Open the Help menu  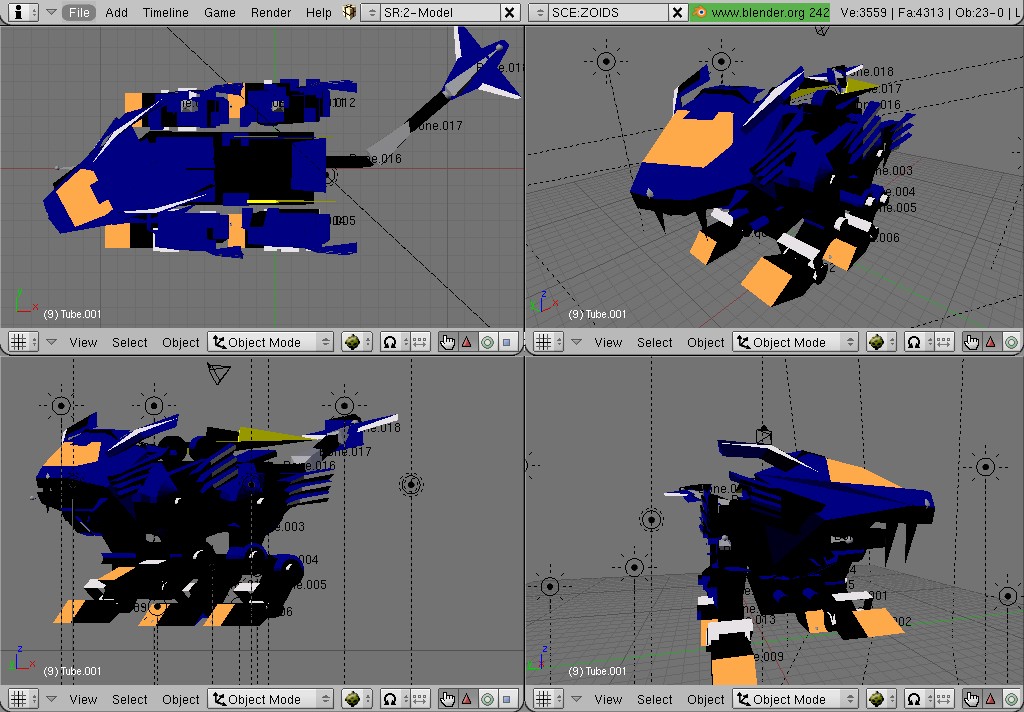click(x=319, y=12)
